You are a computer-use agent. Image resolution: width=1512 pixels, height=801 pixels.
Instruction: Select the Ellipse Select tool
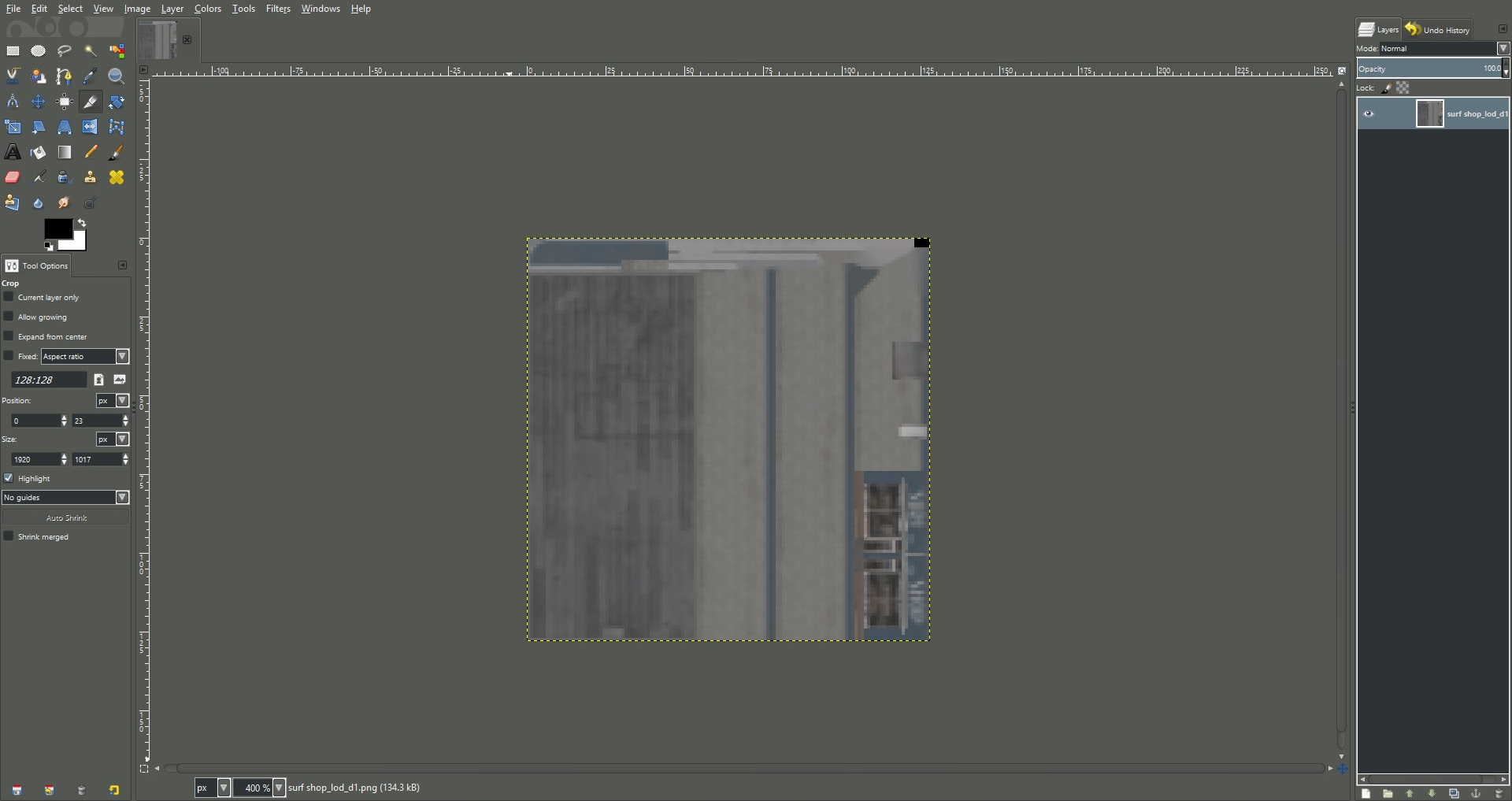39,51
